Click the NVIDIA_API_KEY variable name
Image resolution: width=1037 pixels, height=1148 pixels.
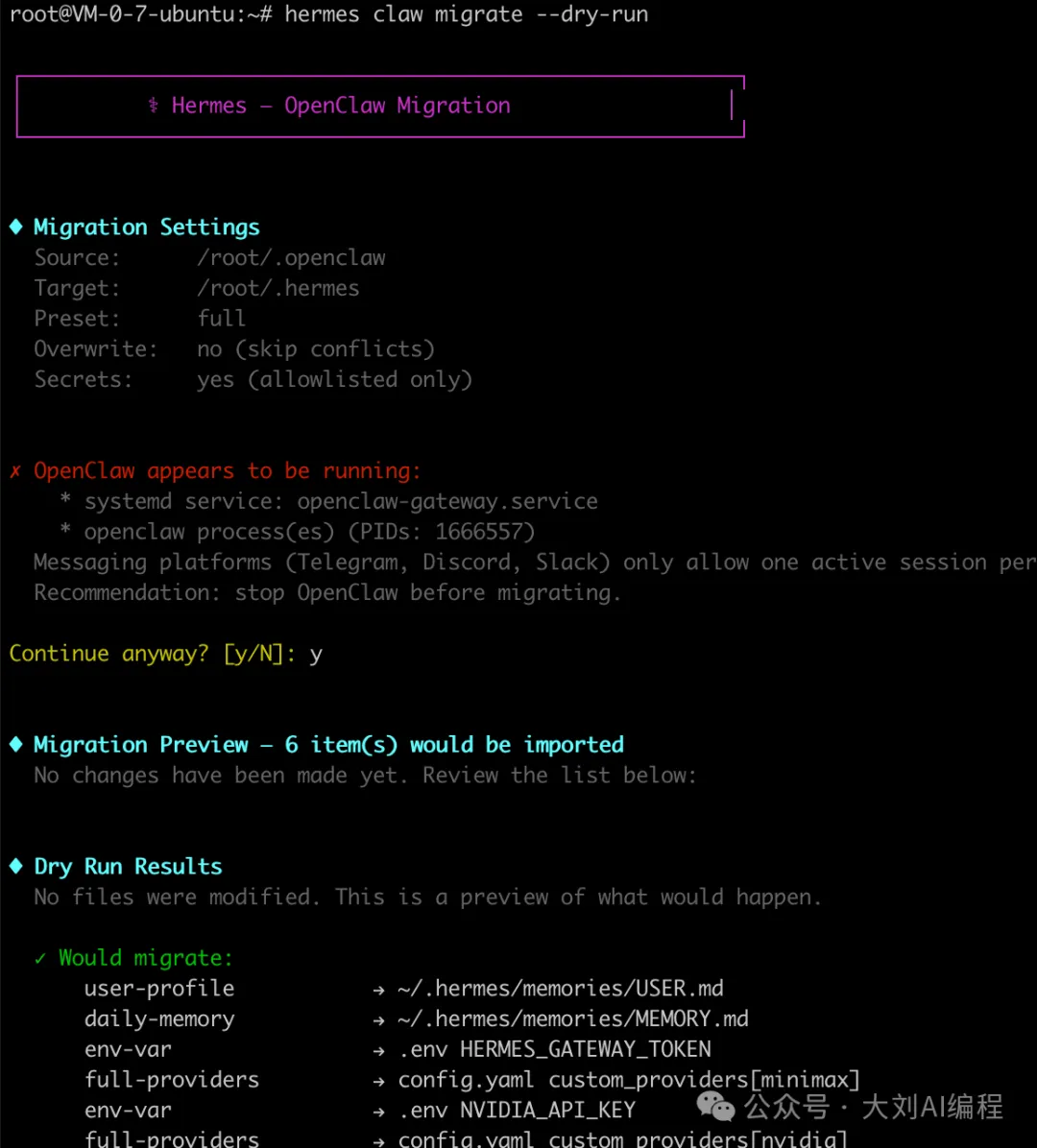click(x=547, y=1111)
